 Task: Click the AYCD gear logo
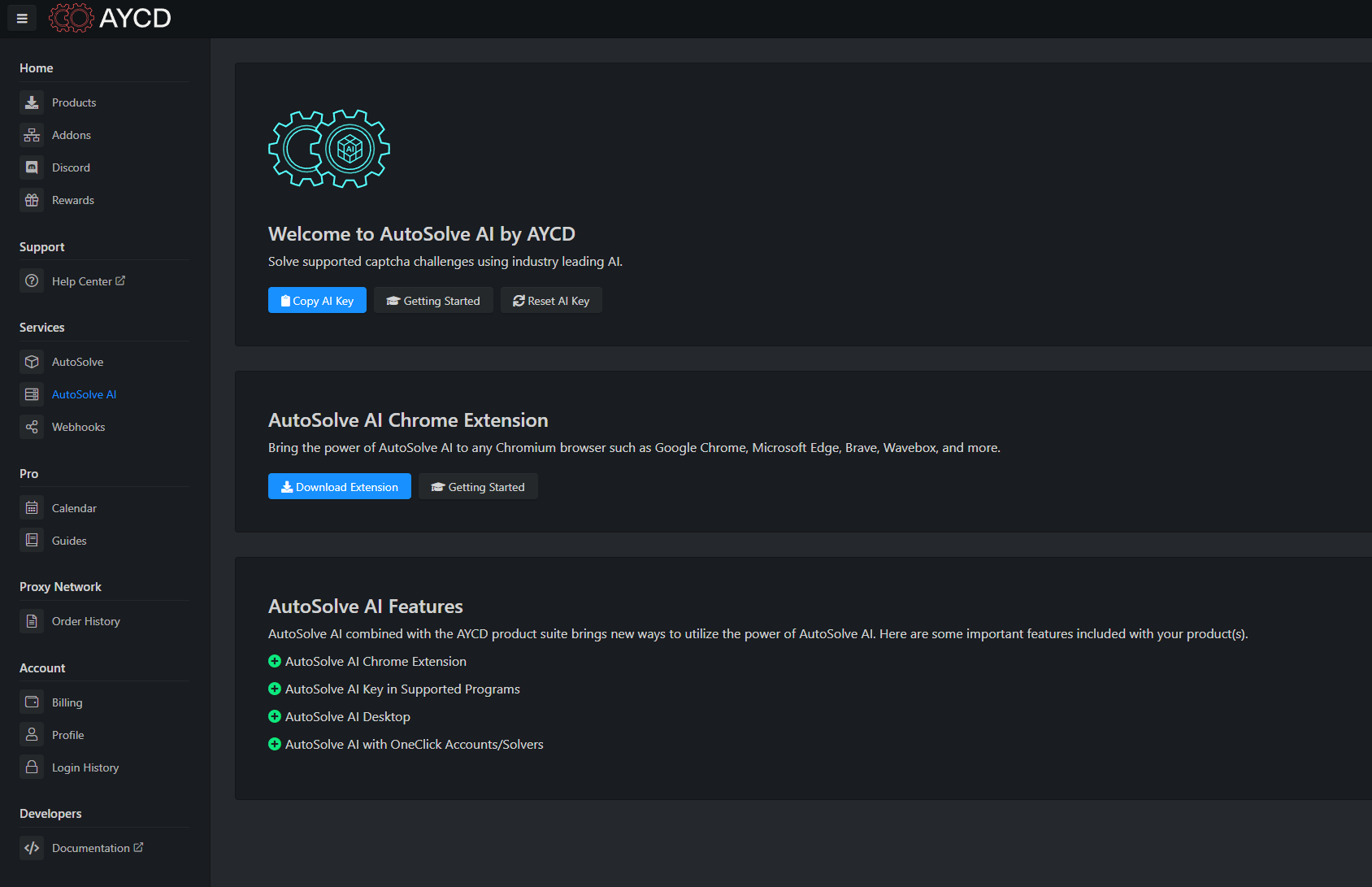(x=72, y=18)
